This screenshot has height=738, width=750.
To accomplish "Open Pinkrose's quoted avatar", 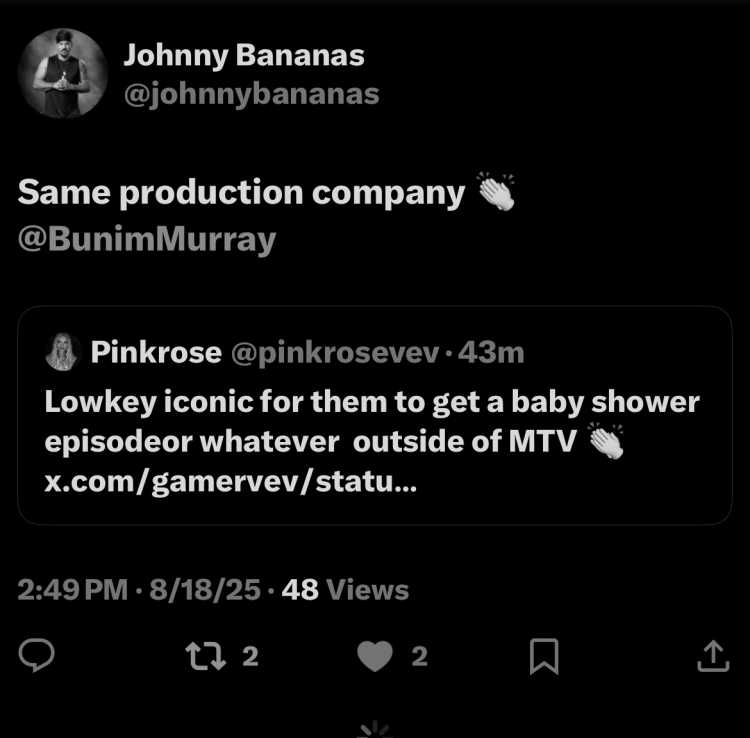I will coord(62,352).
